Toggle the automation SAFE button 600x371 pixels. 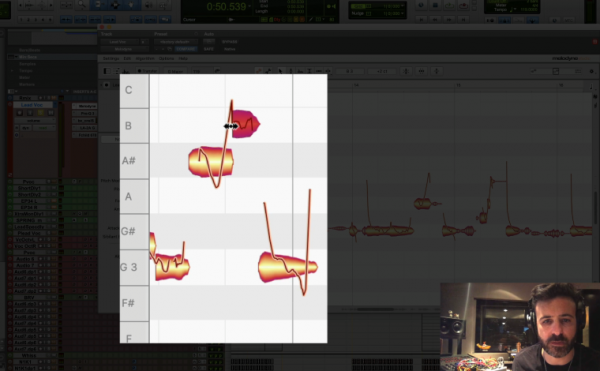pos(209,49)
